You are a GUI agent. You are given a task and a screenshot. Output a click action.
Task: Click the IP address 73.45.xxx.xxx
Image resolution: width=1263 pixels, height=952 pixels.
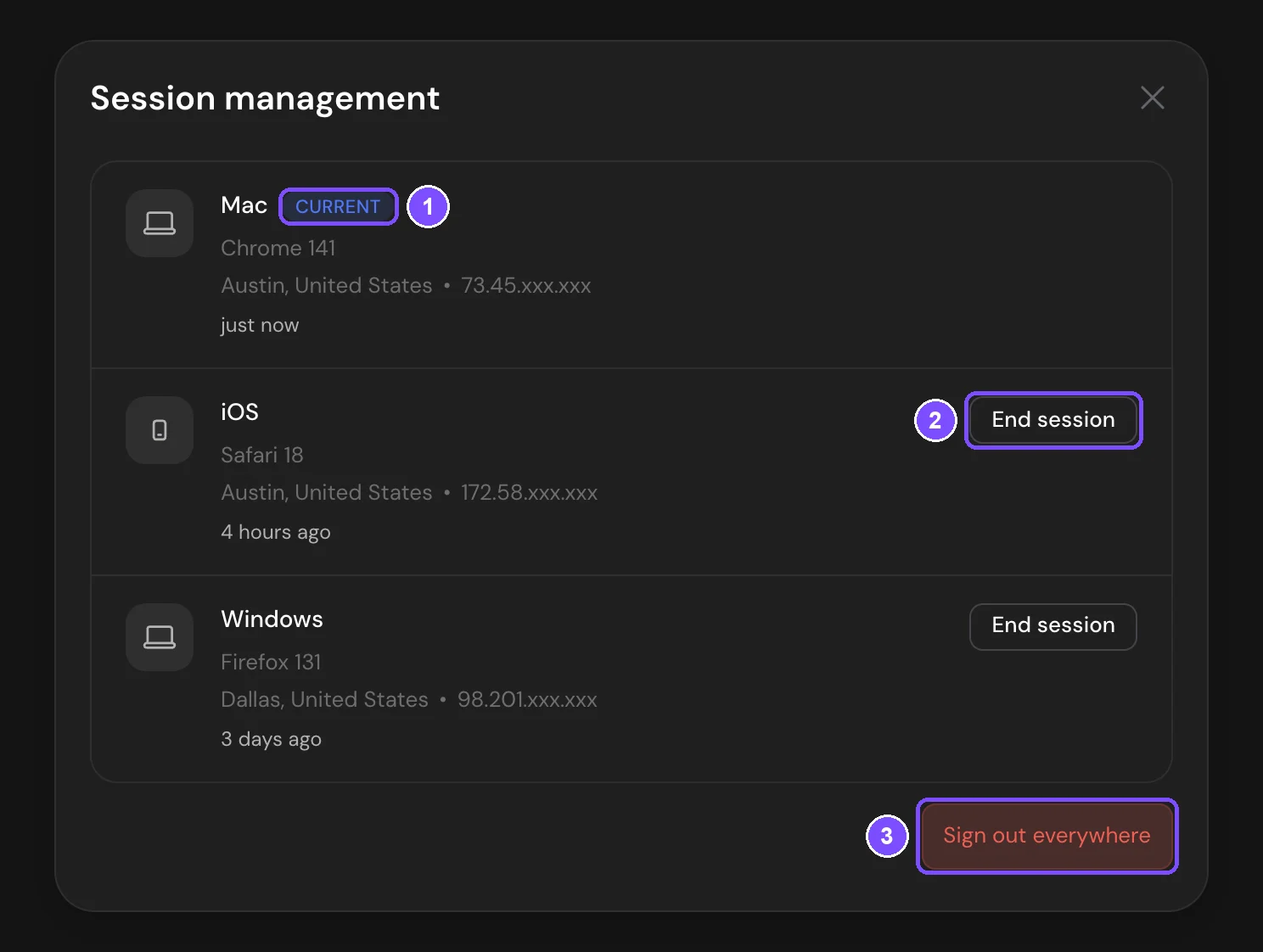tap(526, 285)
